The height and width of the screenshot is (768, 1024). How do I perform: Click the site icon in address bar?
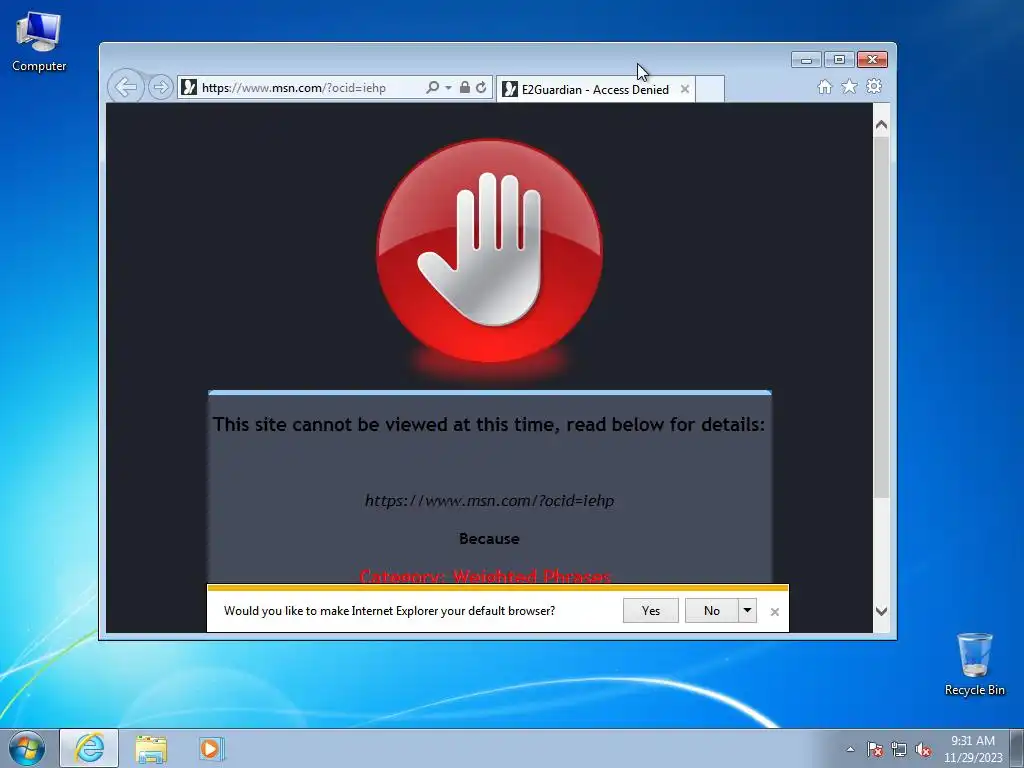tap(189, 87)
